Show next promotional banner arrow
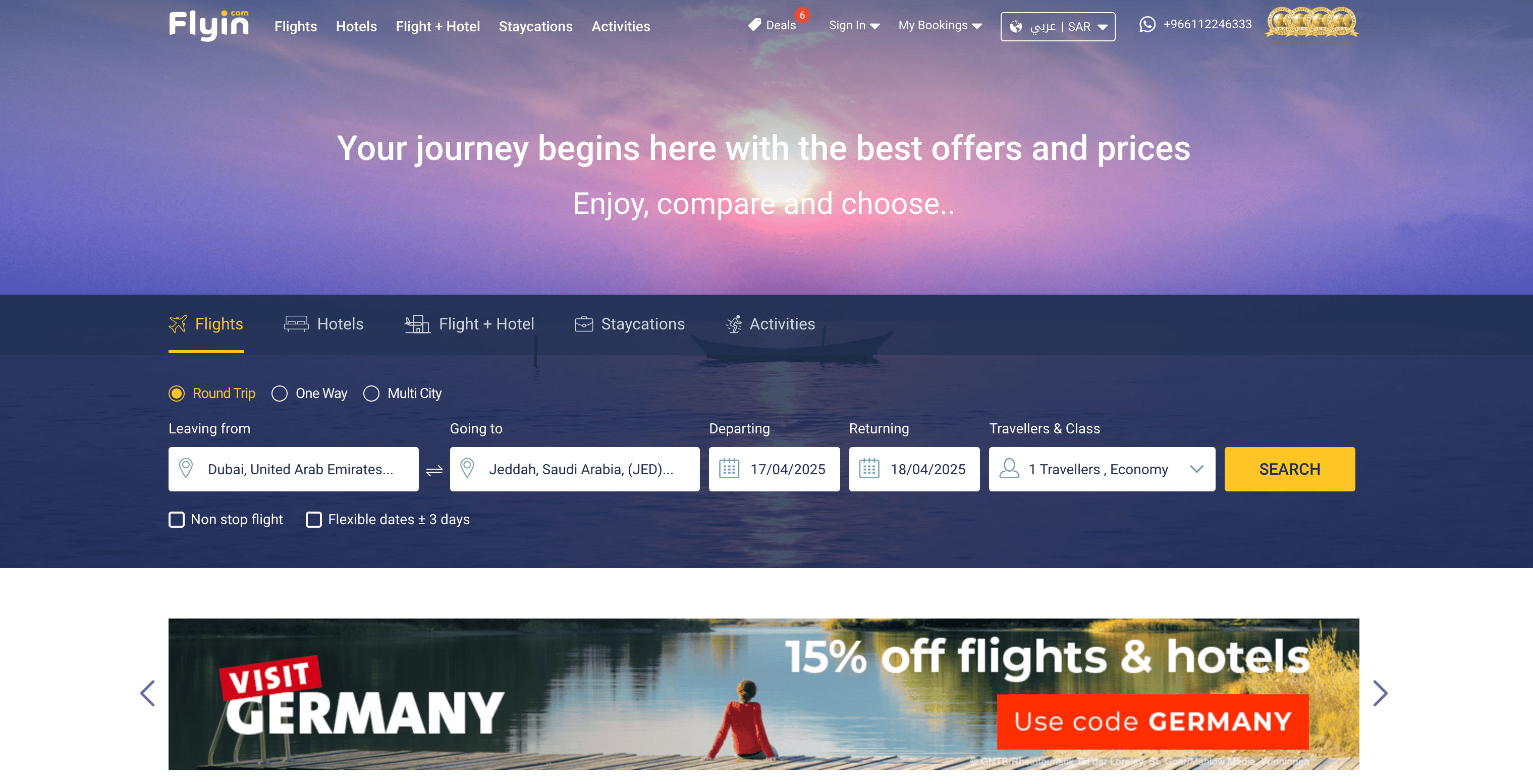1533x784 pixels. tap(1380, 694)
